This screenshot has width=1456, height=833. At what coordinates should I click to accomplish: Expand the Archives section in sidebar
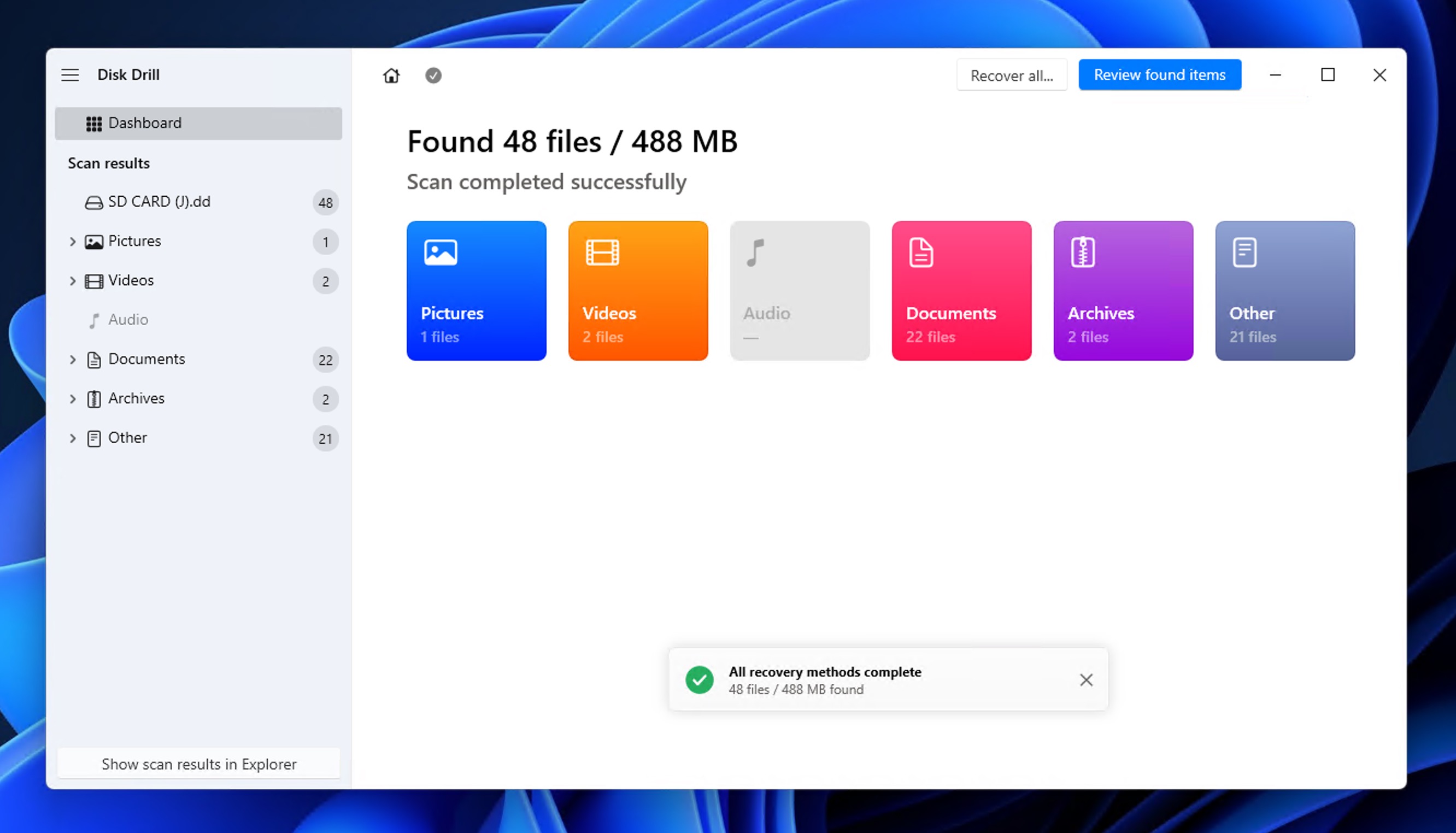coord(73,399)
